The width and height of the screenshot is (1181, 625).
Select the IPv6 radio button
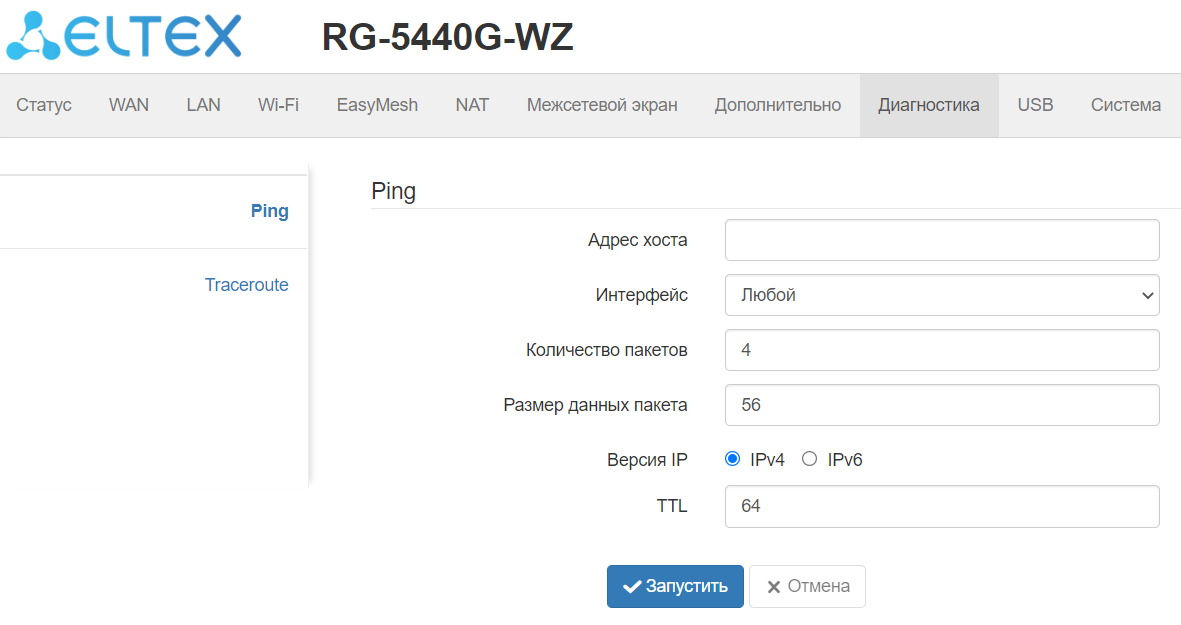(x=810, y=459)
